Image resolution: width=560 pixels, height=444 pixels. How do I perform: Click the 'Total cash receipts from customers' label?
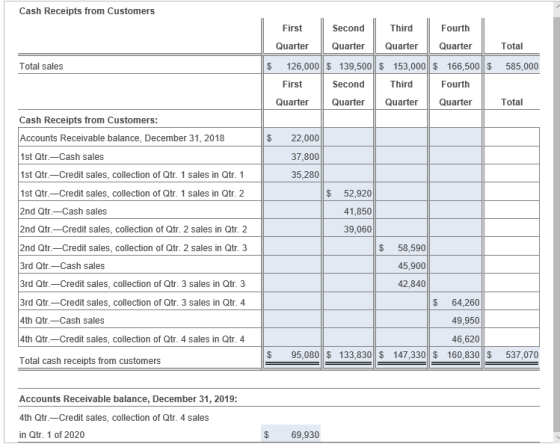90,361
